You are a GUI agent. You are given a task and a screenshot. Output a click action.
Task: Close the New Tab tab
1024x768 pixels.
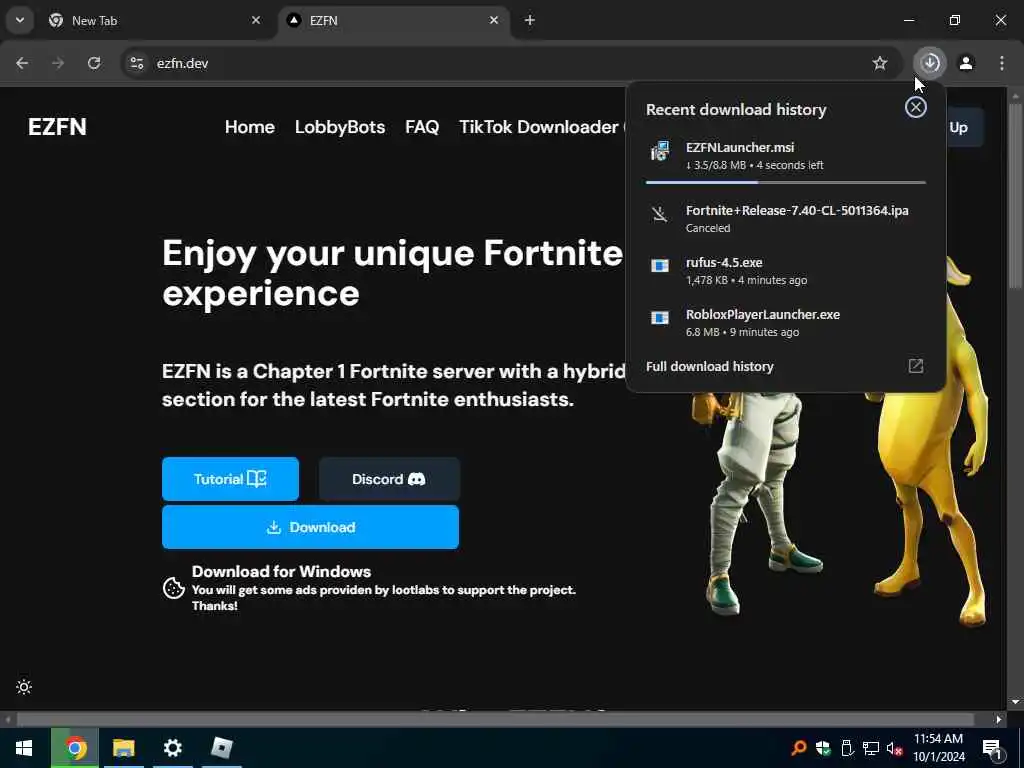[256, 20]
